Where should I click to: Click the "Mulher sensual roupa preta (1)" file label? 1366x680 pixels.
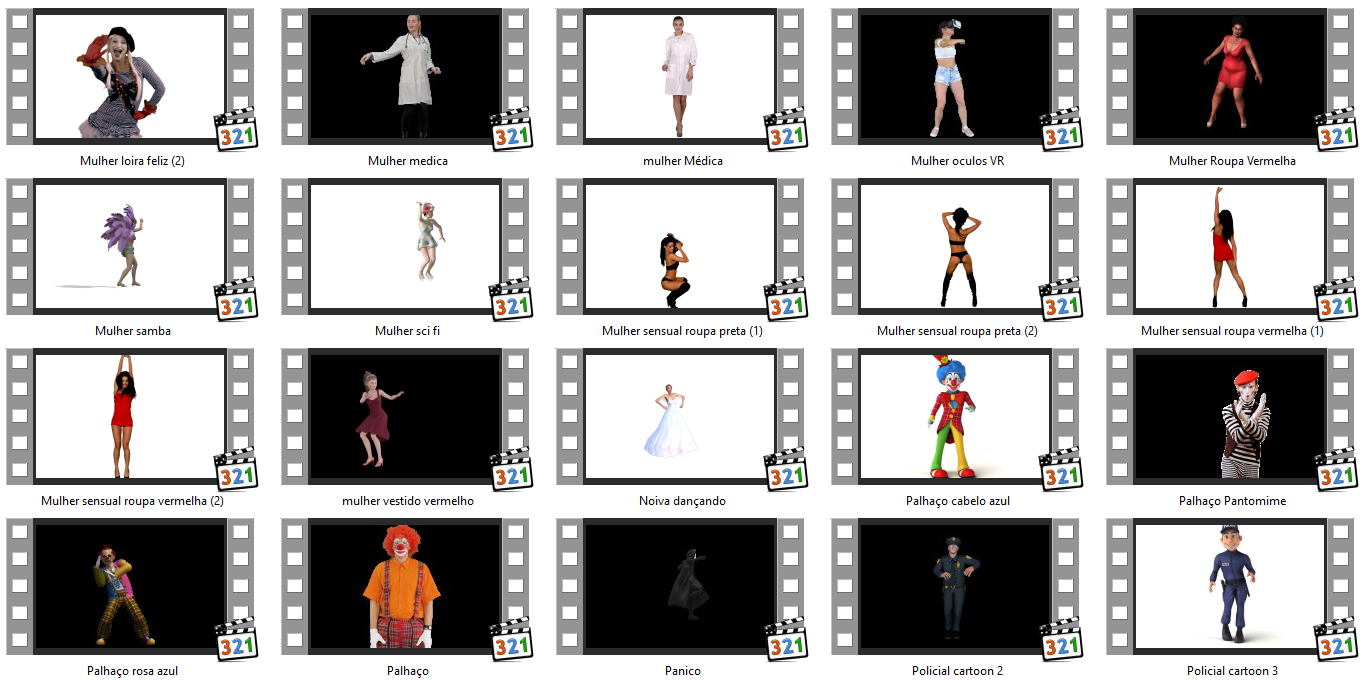[682, 331]
